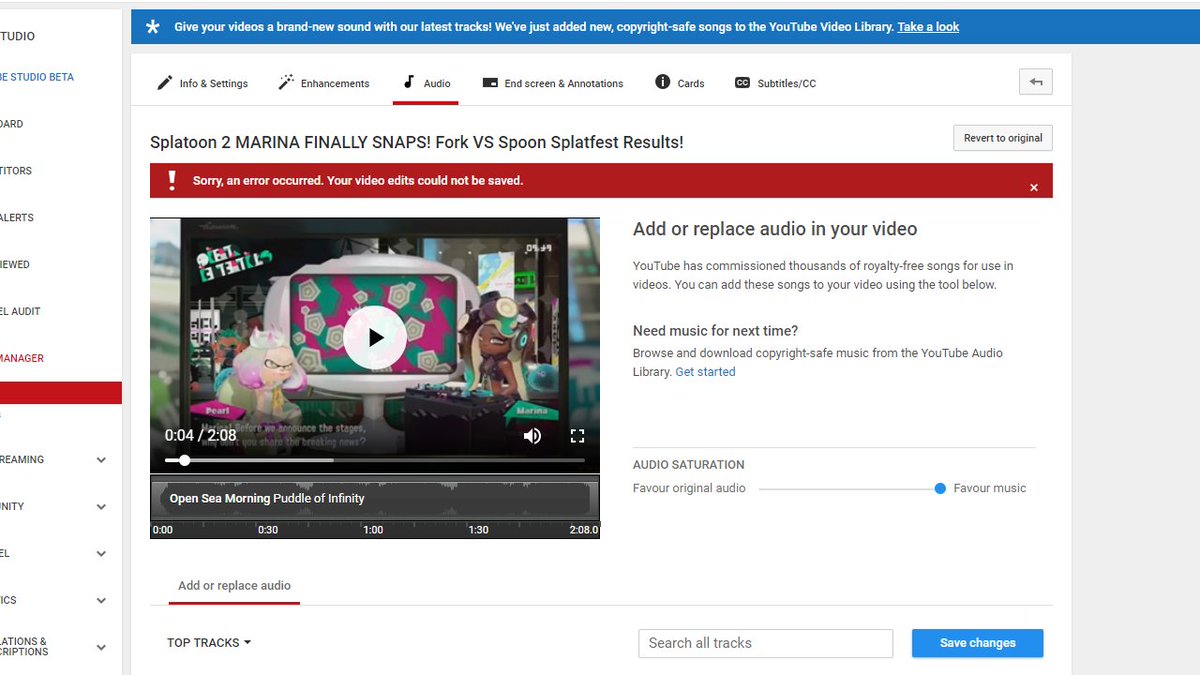Switch to the Enhancements tab

324,83
